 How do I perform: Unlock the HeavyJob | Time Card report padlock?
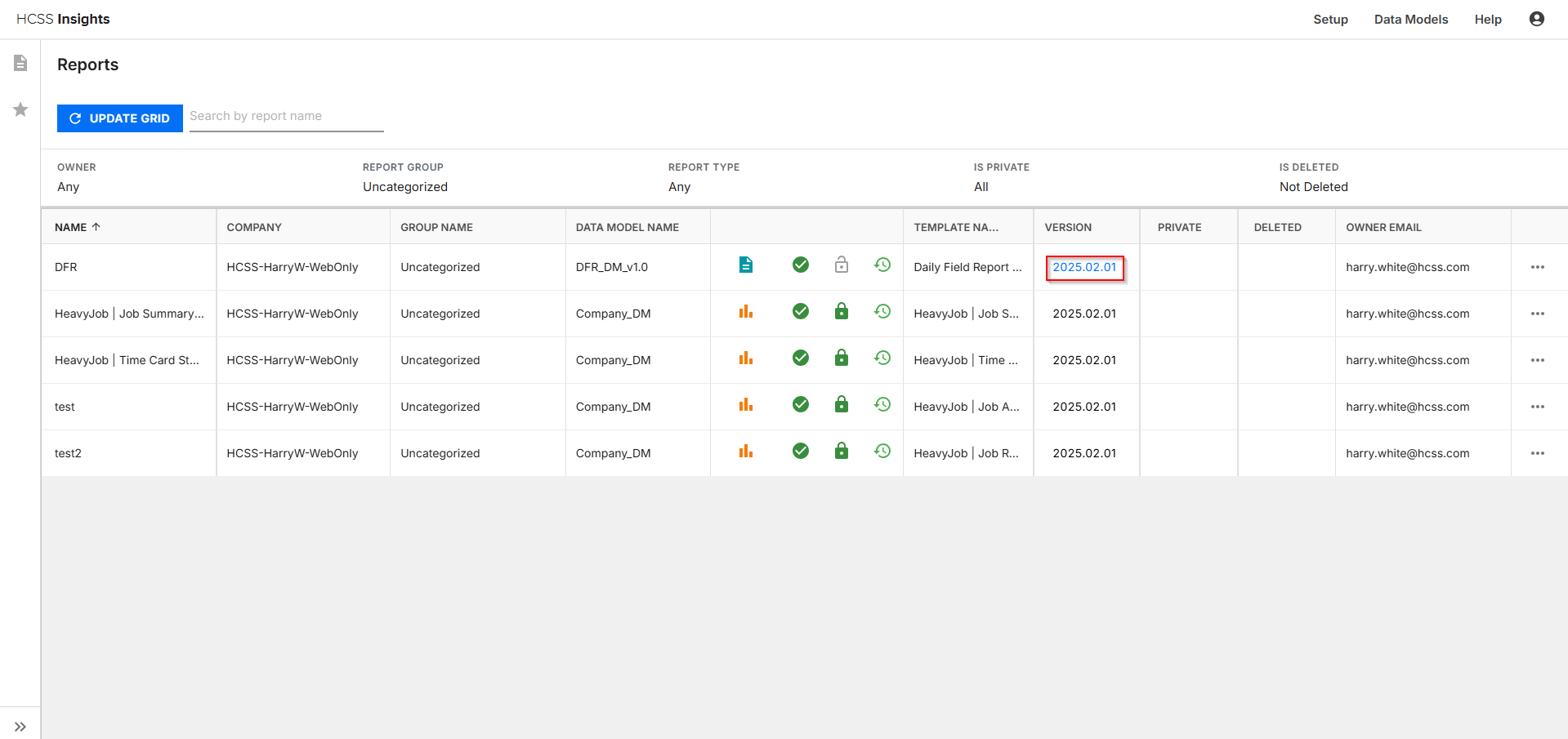click(x=841, y=358)
